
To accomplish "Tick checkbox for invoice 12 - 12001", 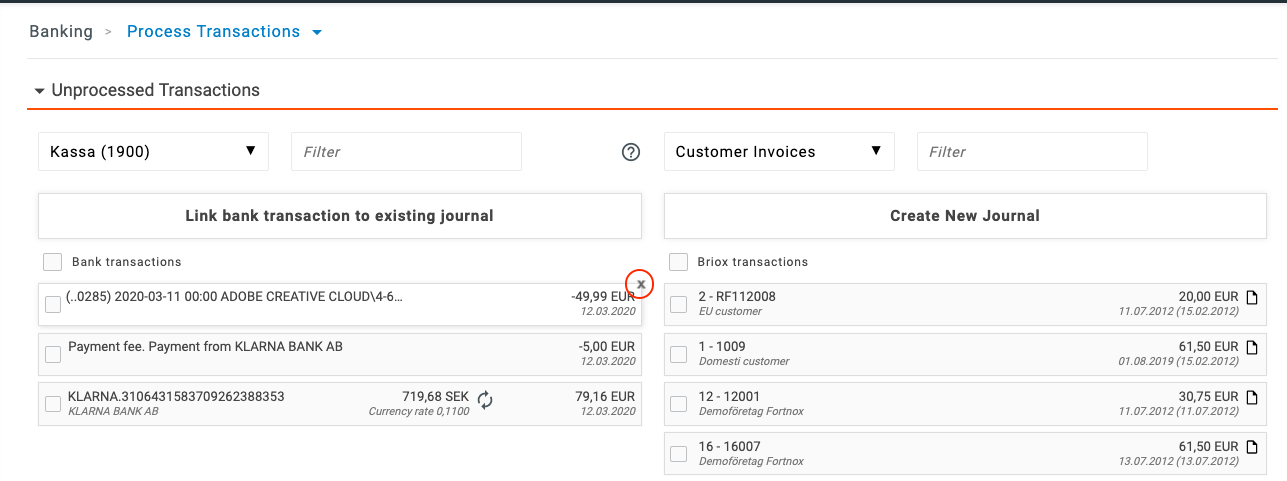I will pos(678,404).
